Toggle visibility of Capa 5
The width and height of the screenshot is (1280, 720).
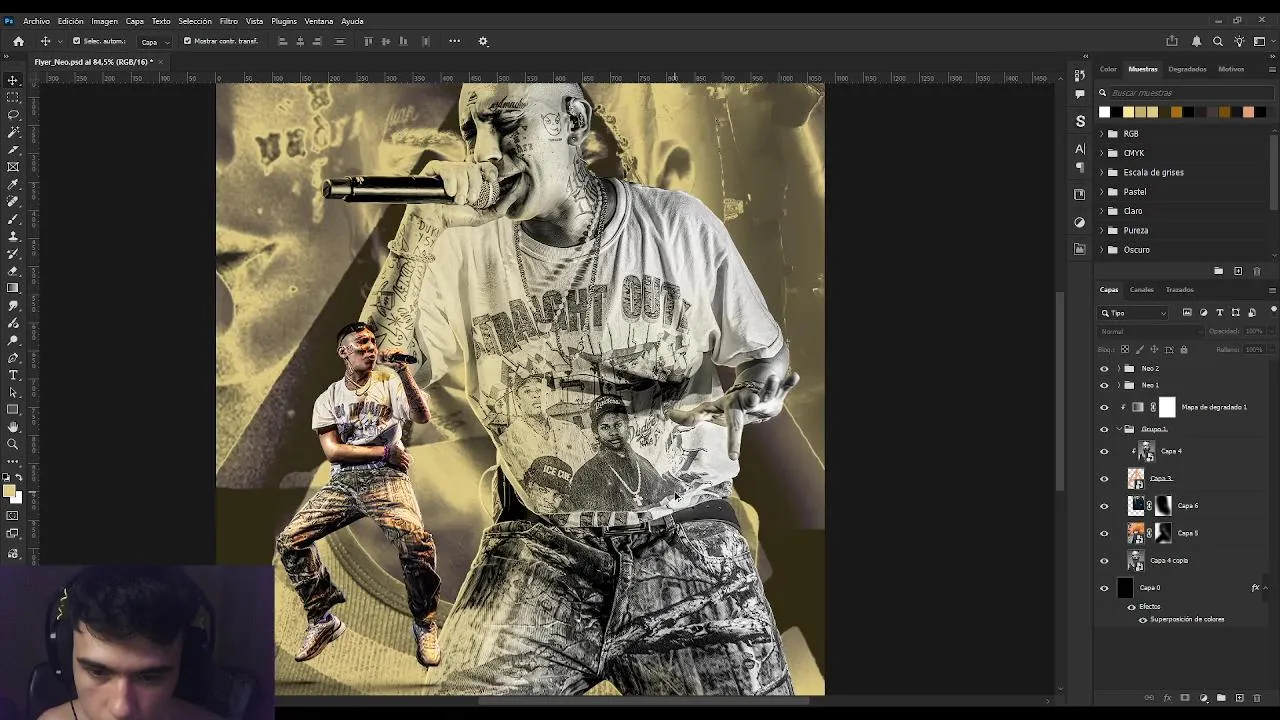[x=1104, y=533]
